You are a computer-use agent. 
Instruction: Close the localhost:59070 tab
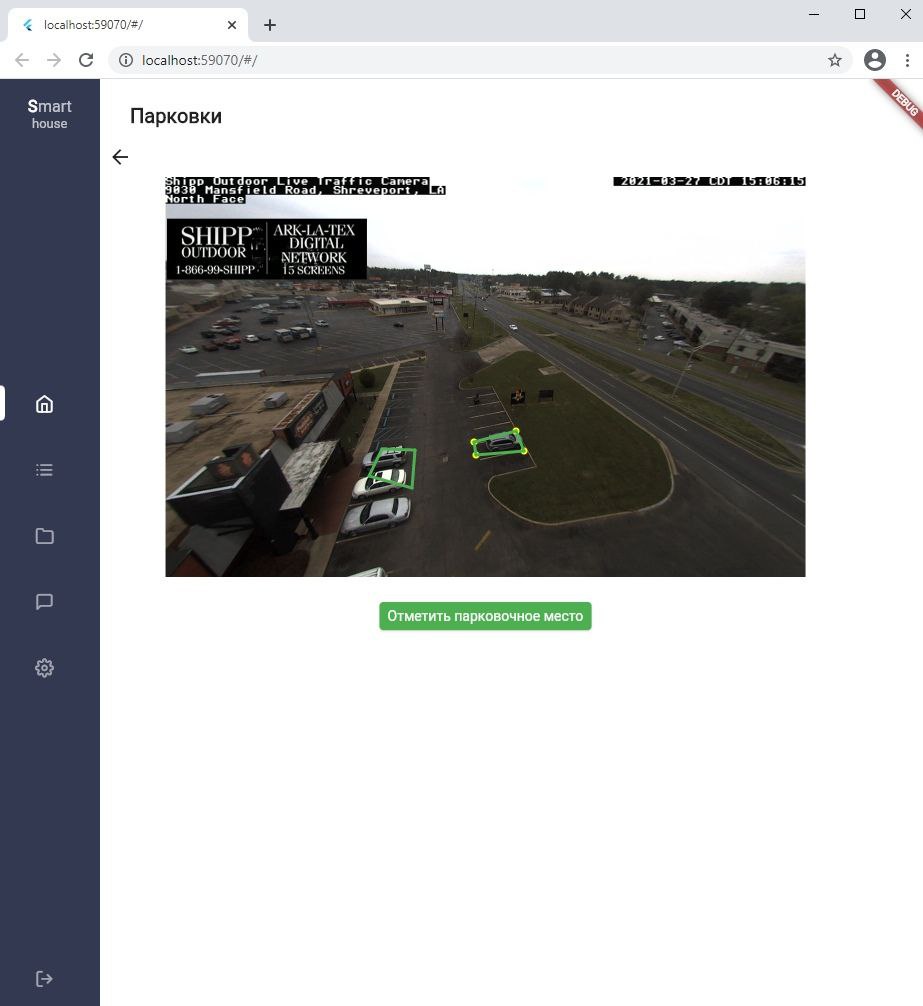(232, 25)
